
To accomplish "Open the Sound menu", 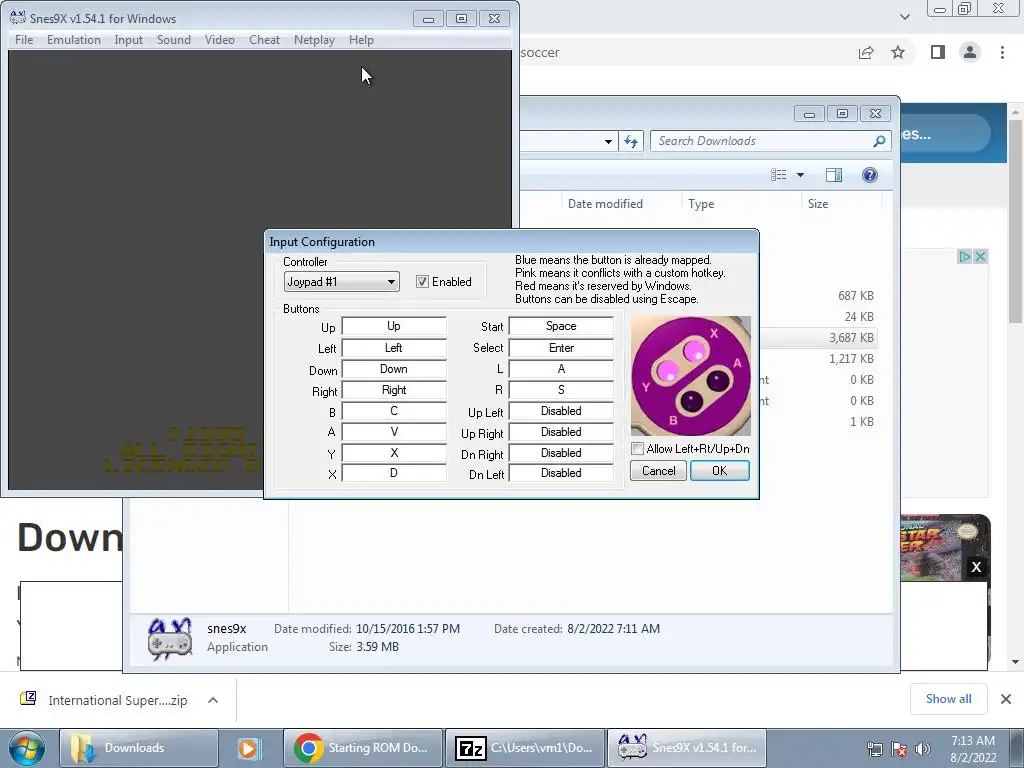I will (174, 40).
